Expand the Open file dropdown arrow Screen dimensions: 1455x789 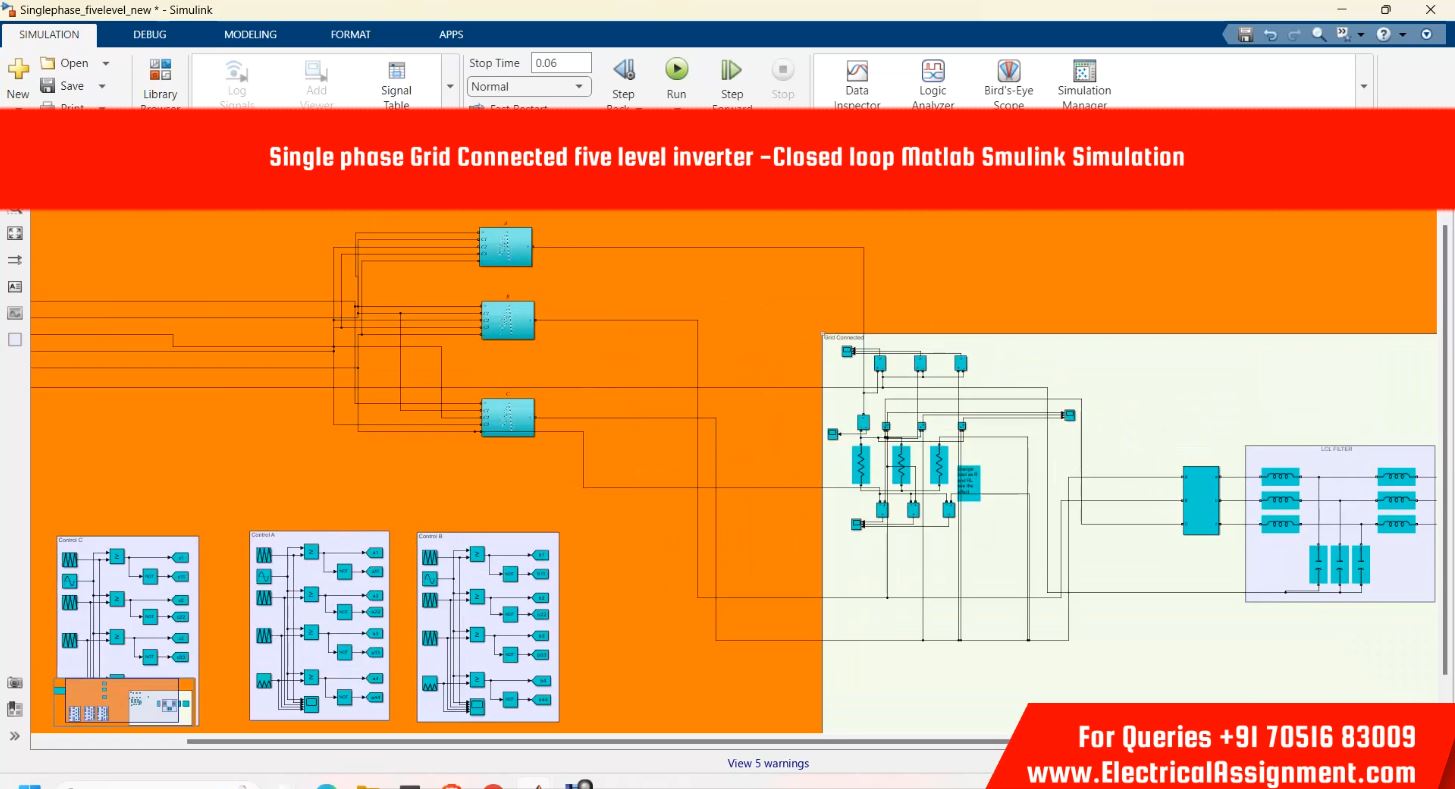point(106,63)
